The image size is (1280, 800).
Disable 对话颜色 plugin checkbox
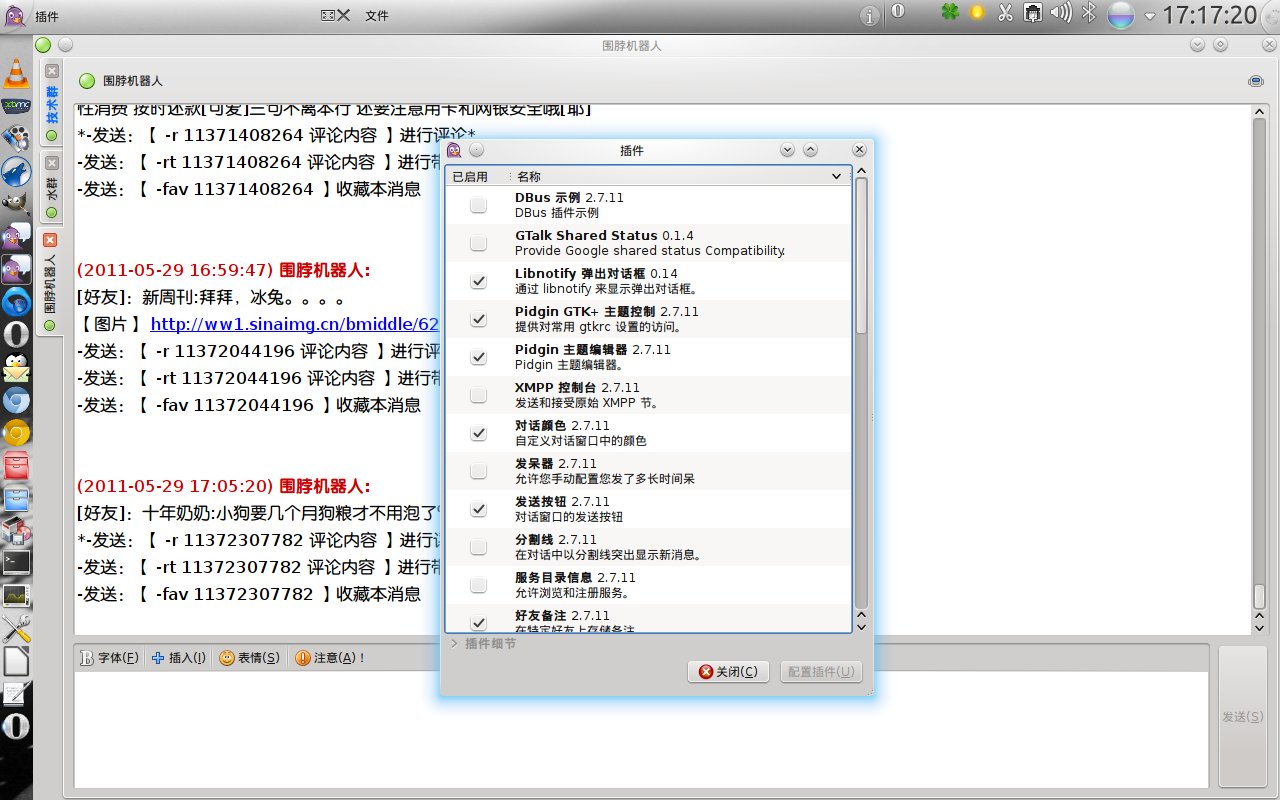pyautogui.click(x=478, y=433)
